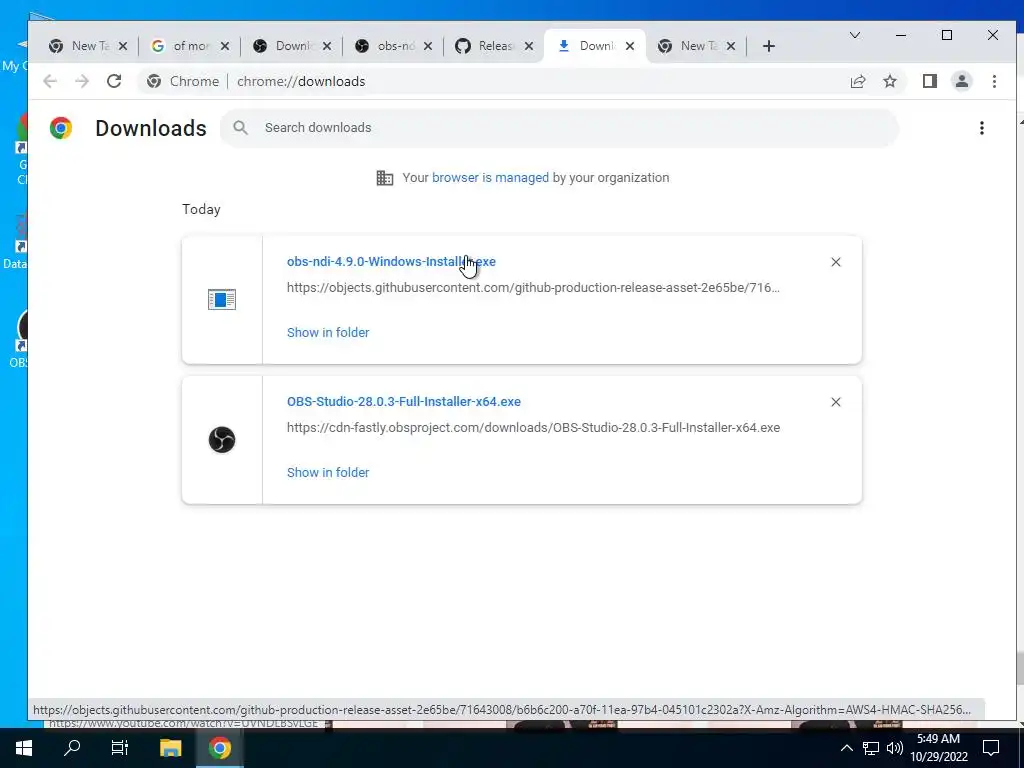Close the Google search tab
The height and width of the screenshot is (768, 1024).
[x=225, y=46]
